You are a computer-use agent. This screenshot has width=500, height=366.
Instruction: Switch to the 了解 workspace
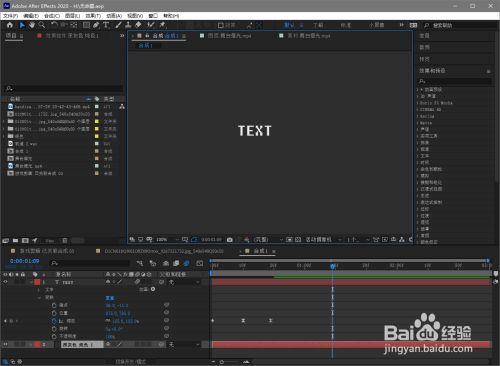pos(318,25)
